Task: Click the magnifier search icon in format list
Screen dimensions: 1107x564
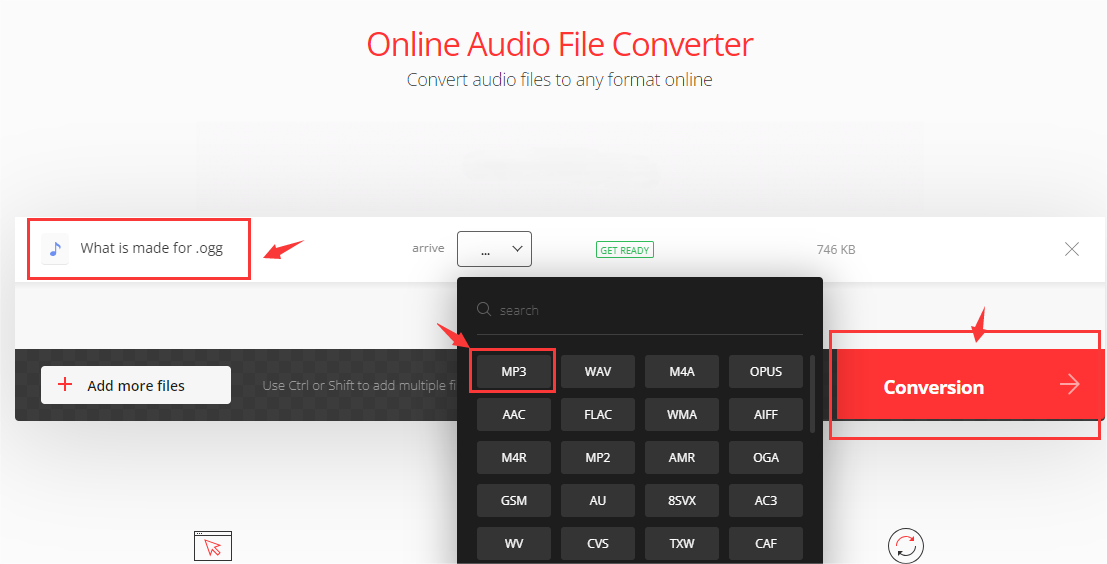Action: (x=485, y=310)
